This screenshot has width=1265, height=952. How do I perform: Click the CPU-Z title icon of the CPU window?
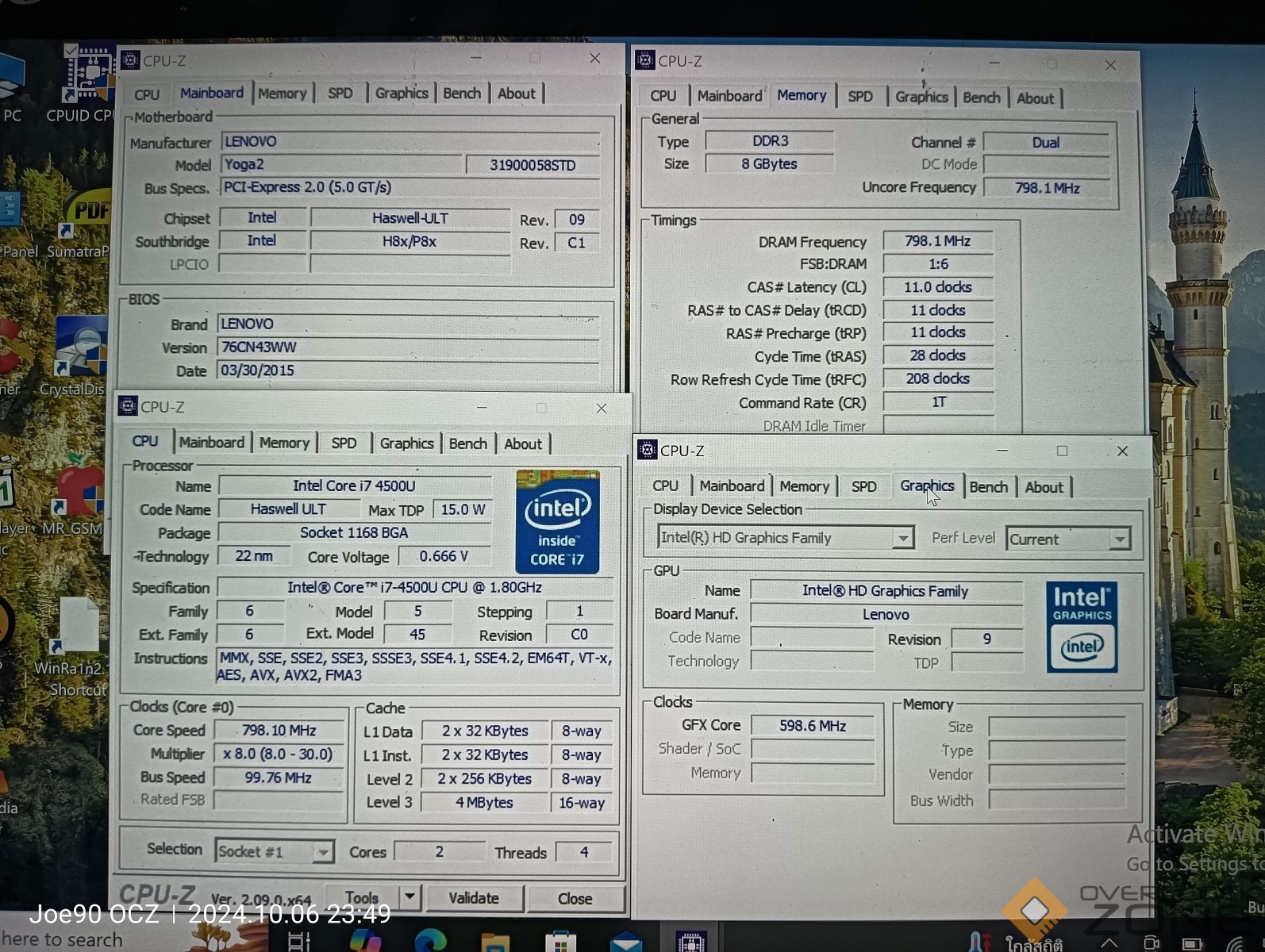point(128,406)
